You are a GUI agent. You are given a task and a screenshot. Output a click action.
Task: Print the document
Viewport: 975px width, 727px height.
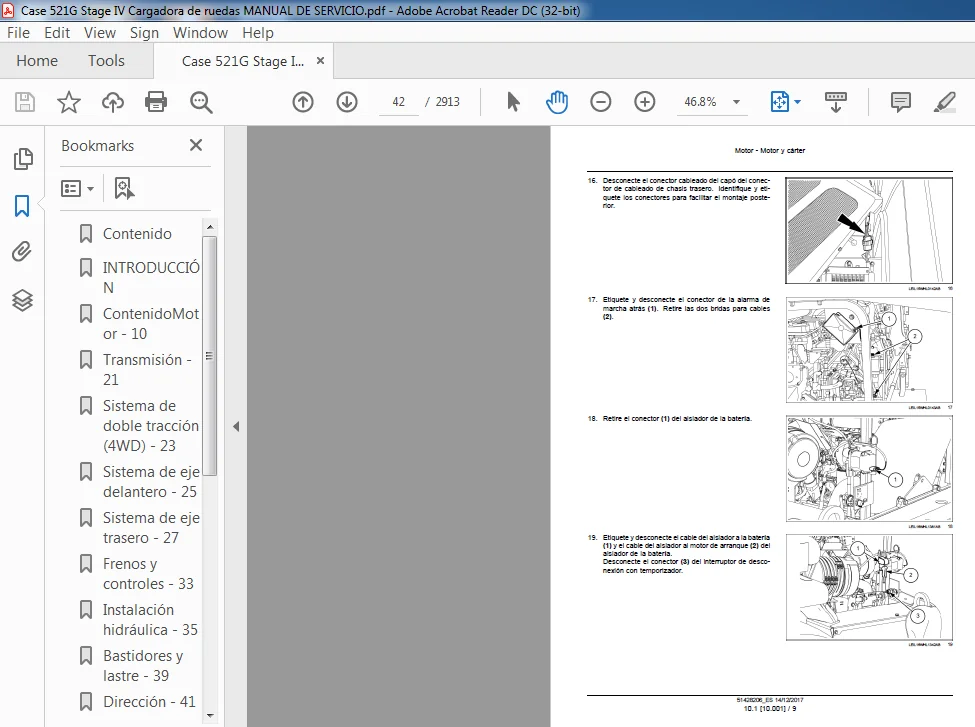click(155, 101)
